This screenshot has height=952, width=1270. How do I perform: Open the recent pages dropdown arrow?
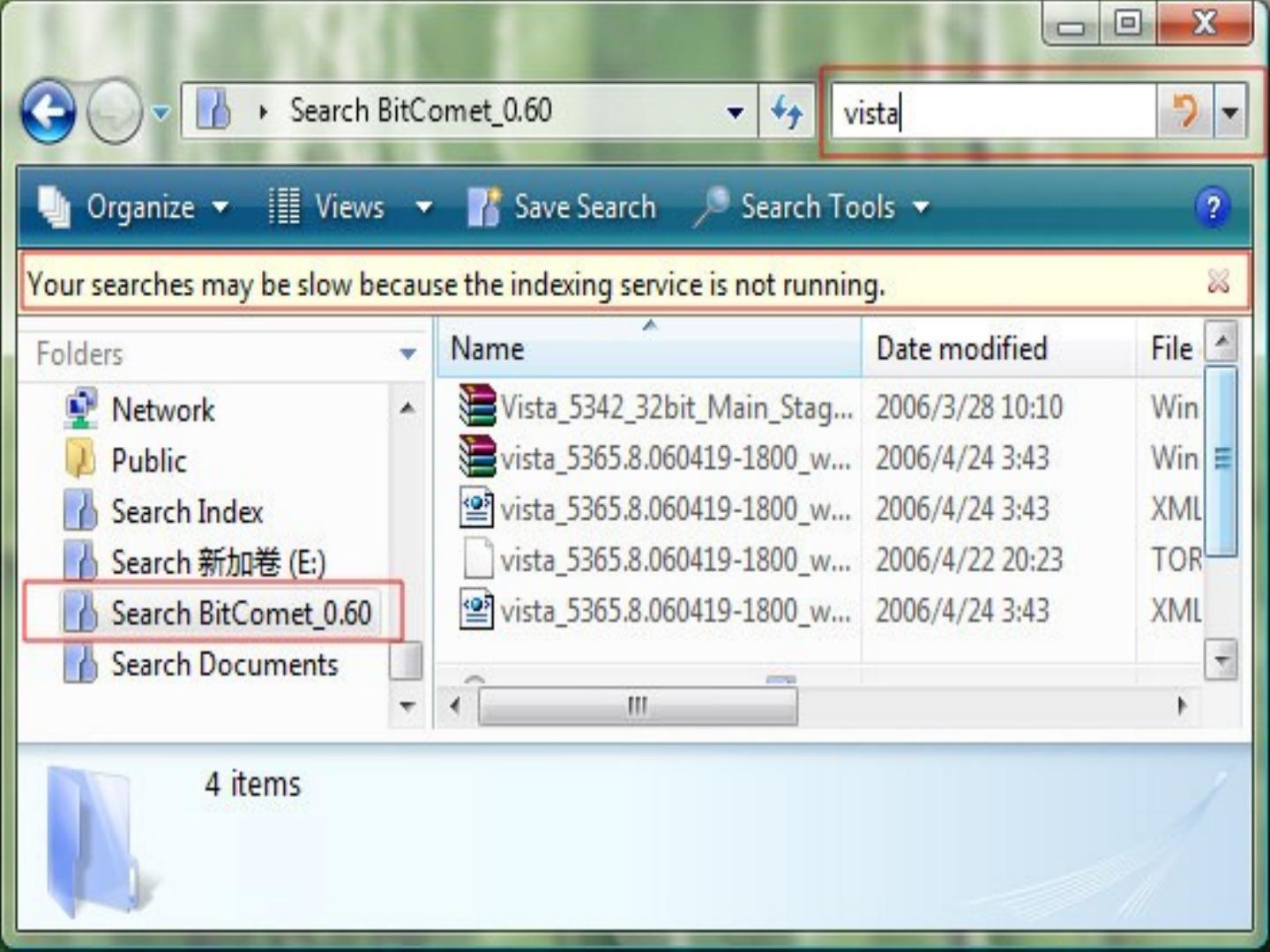pos(161,113)
